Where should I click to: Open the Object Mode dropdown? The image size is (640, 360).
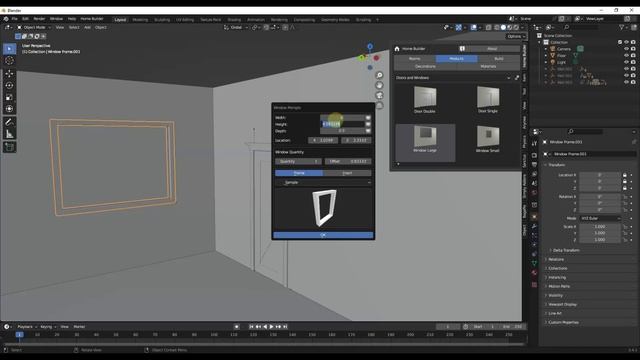34,27
